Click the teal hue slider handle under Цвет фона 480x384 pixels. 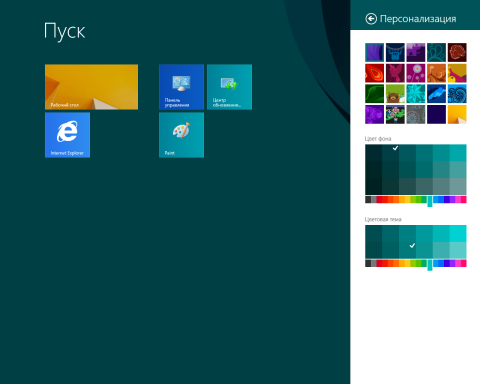tap(430, 201)
